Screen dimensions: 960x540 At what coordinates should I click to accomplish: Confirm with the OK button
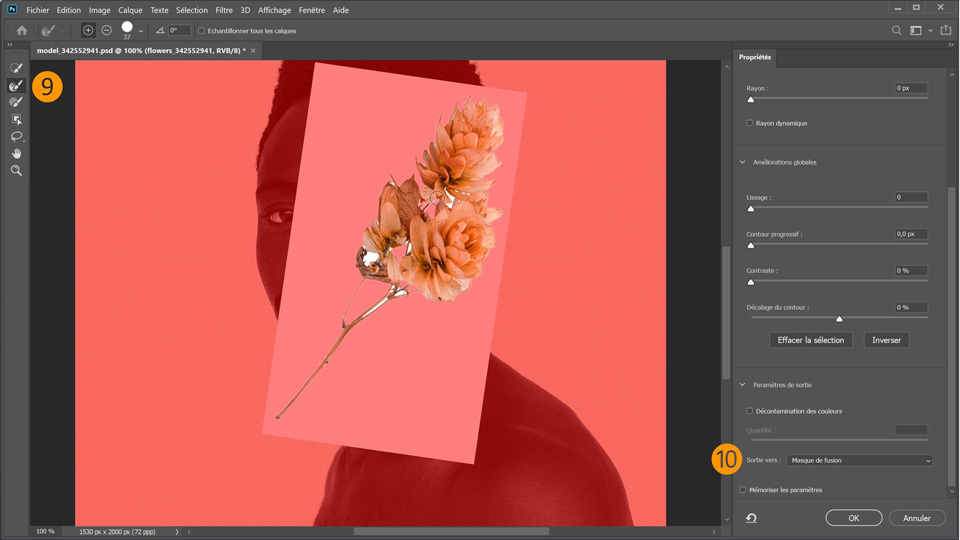tap(853, 518)
